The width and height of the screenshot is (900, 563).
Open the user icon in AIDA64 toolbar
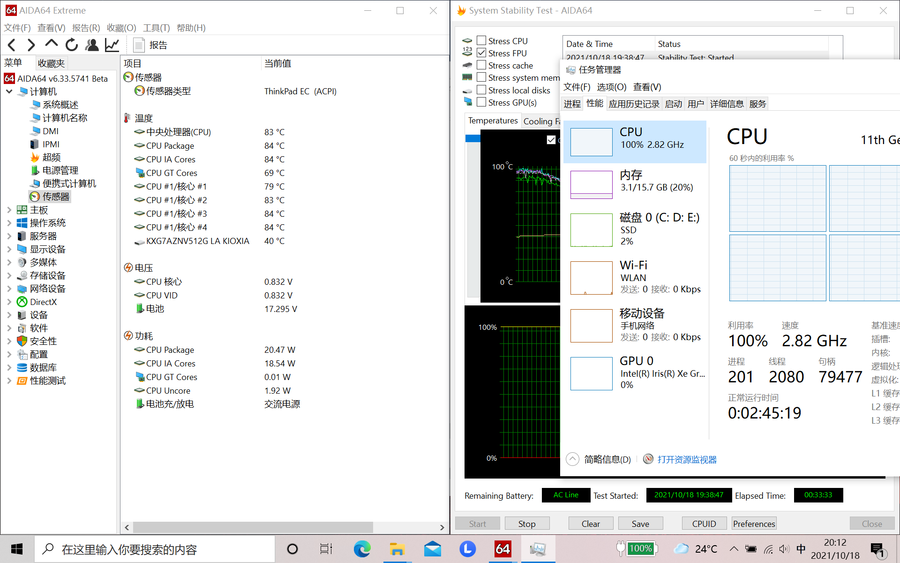click(x=92, y=45)
